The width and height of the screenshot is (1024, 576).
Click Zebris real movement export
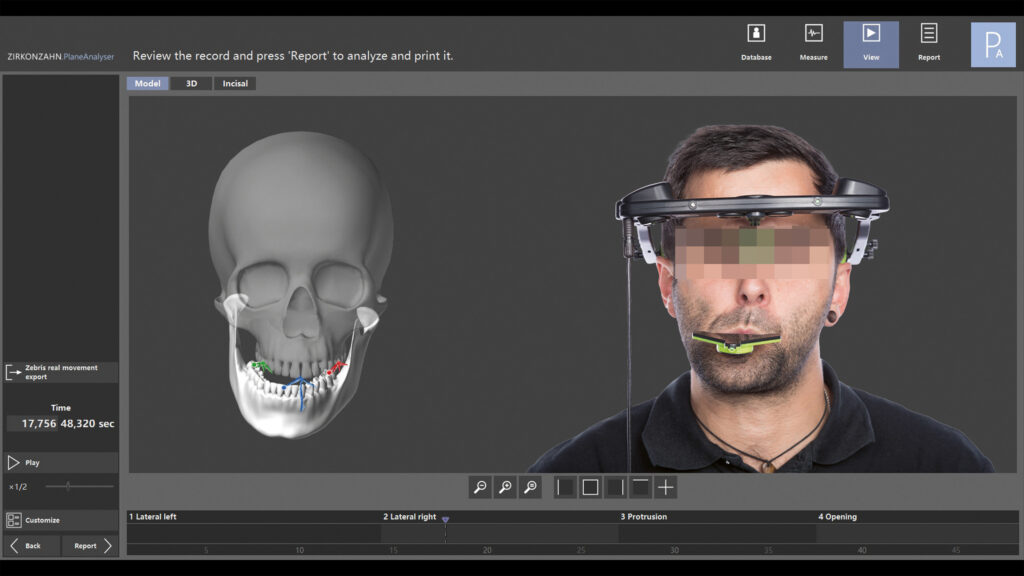point(60,372)
